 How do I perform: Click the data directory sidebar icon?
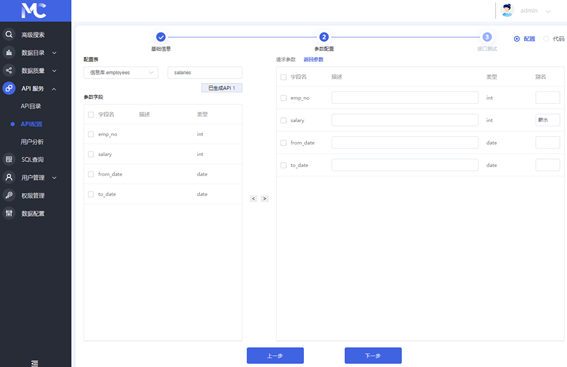(x=9, y=52)
